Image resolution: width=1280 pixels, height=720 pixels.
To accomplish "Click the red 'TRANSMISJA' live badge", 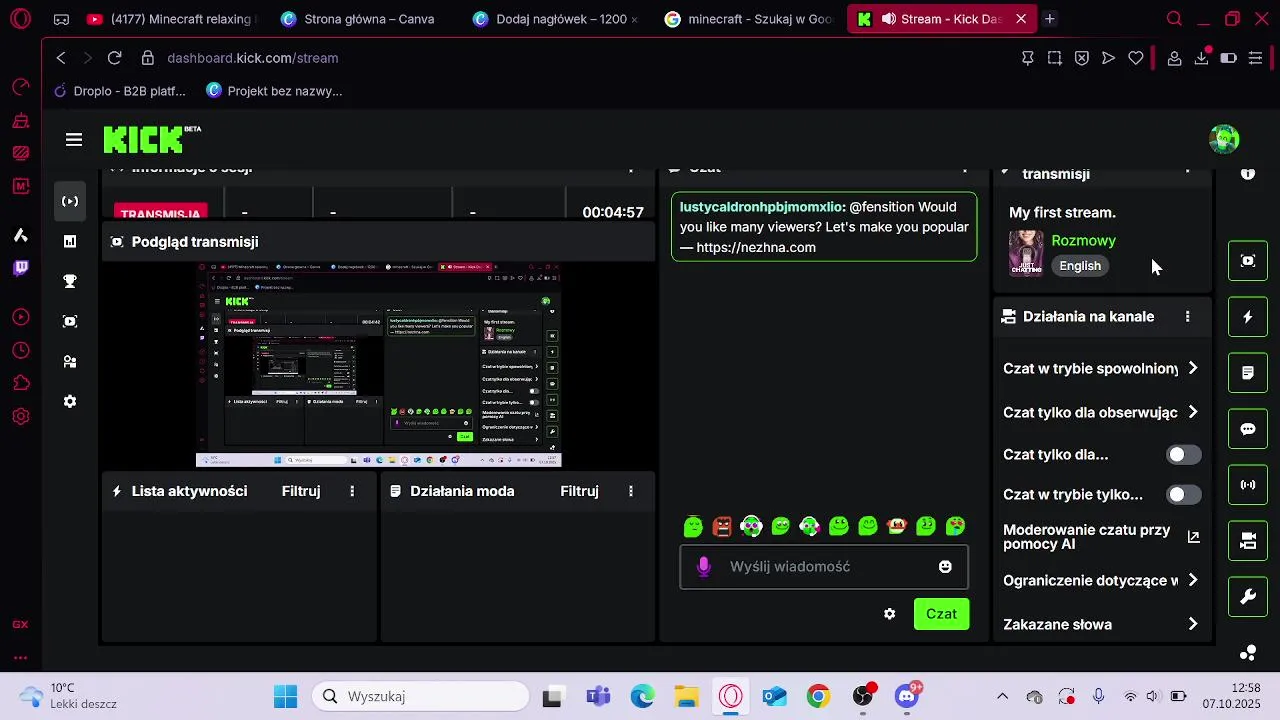I will [160, 212].
